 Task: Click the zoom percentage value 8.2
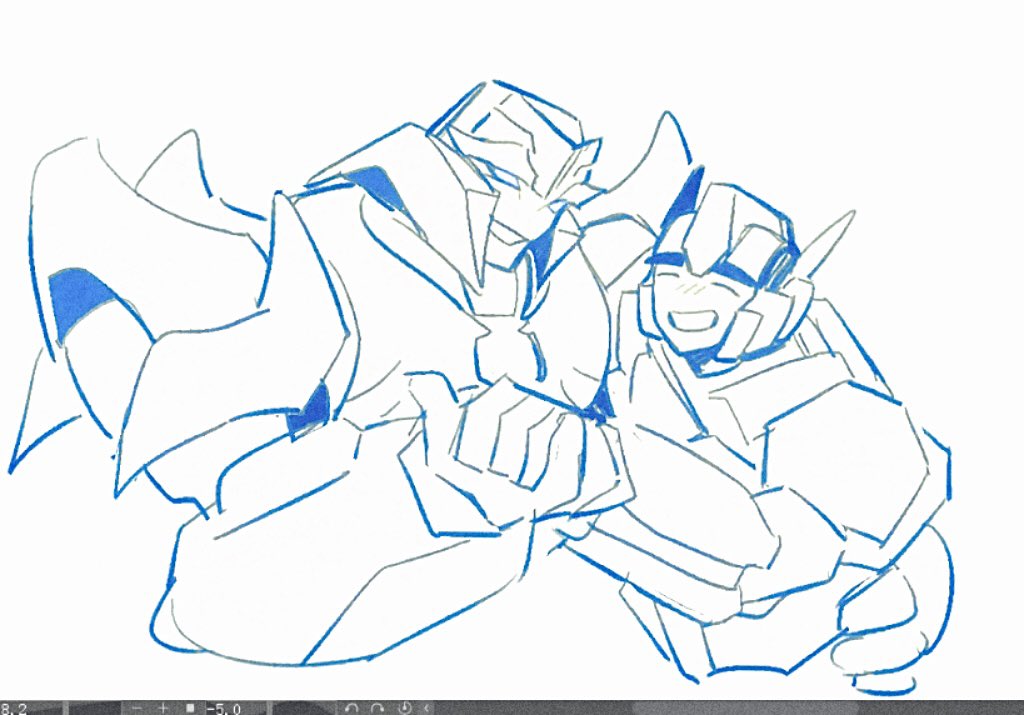pos(14,708)
